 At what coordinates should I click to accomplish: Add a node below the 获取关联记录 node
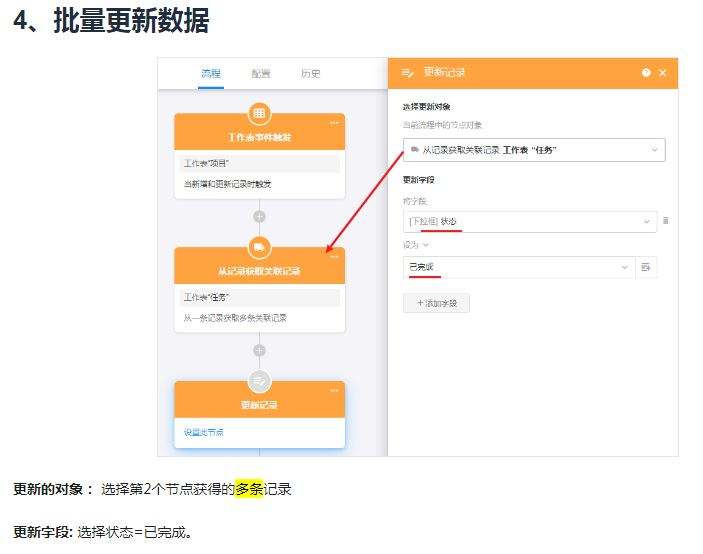260,351
